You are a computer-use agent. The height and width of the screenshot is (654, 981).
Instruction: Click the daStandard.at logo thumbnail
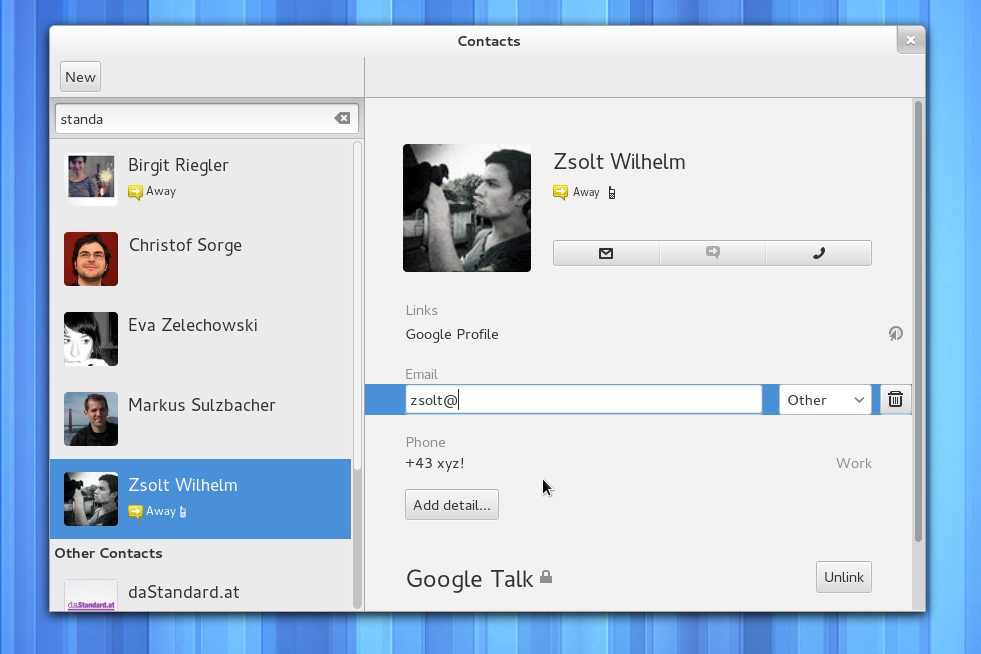pos(91,595)
